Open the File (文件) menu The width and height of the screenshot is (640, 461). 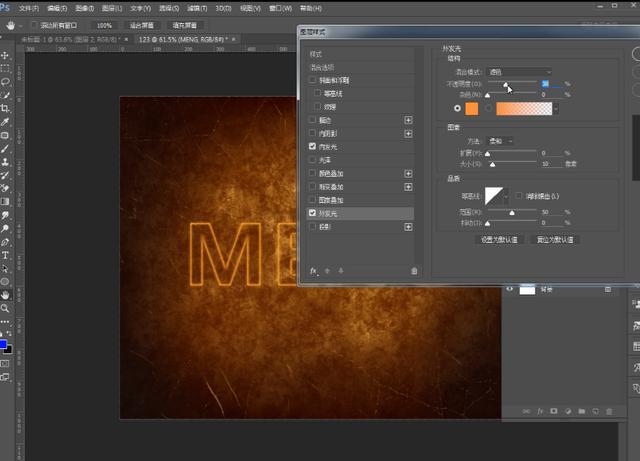[29, 8]
